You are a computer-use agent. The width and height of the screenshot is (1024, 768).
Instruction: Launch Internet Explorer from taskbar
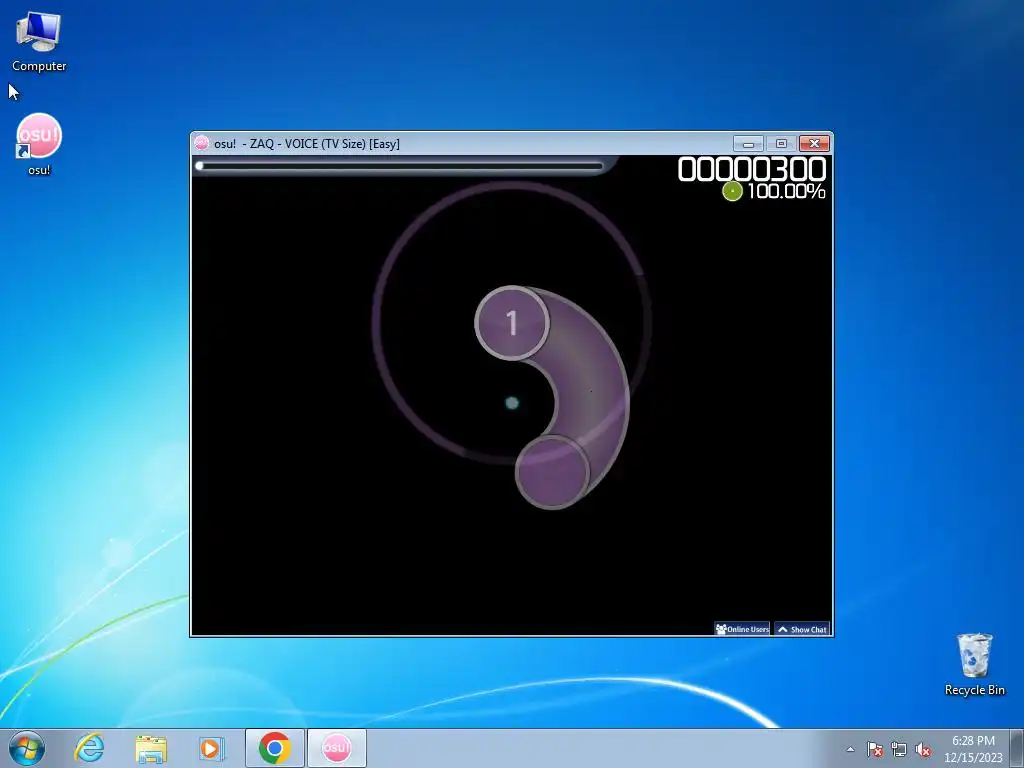point(89,748)
